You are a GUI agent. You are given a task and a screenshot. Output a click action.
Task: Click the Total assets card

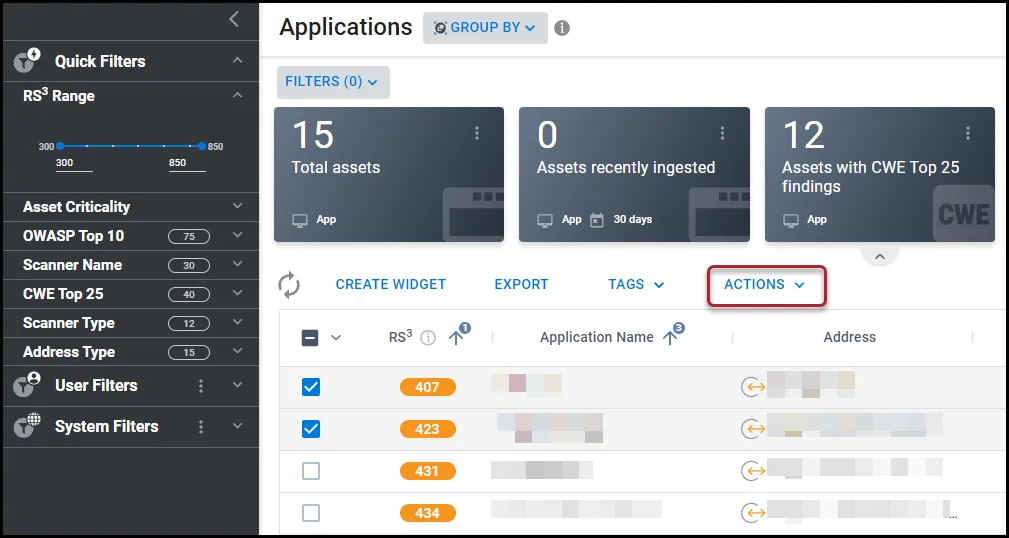click(x=389, y=174)
